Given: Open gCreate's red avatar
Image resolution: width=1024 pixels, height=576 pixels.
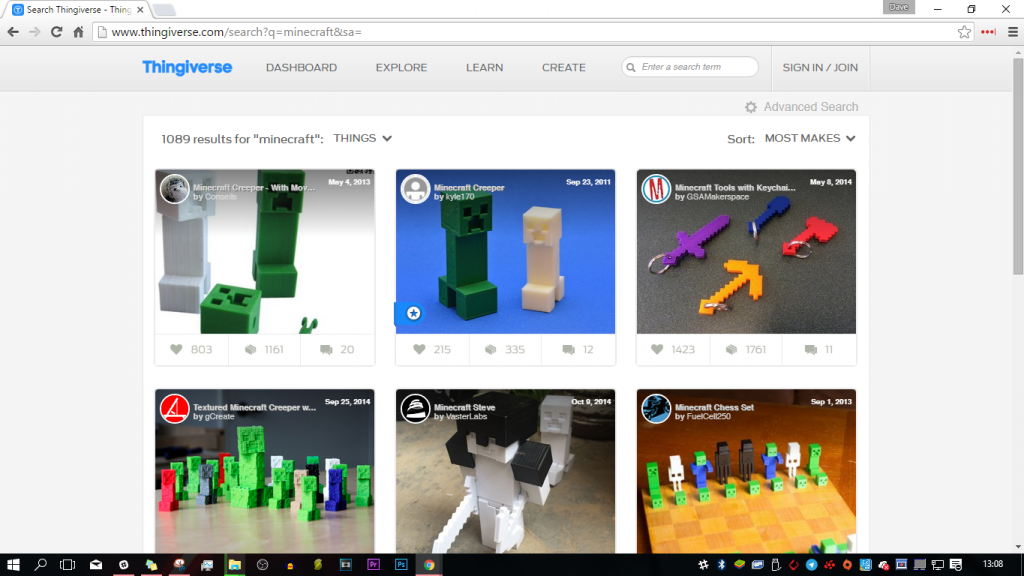Looking at the screenshot, I should [174, 409].
